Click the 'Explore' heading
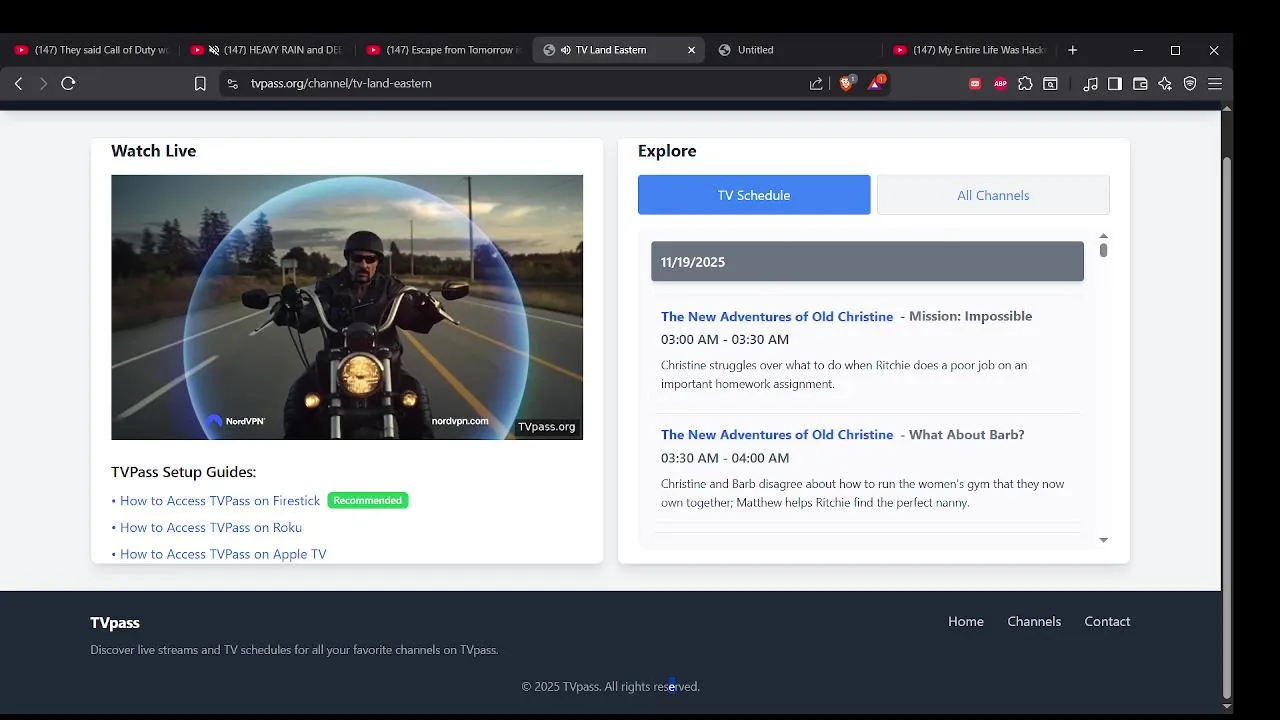1280x720 pixels. [x=667, y=151]
